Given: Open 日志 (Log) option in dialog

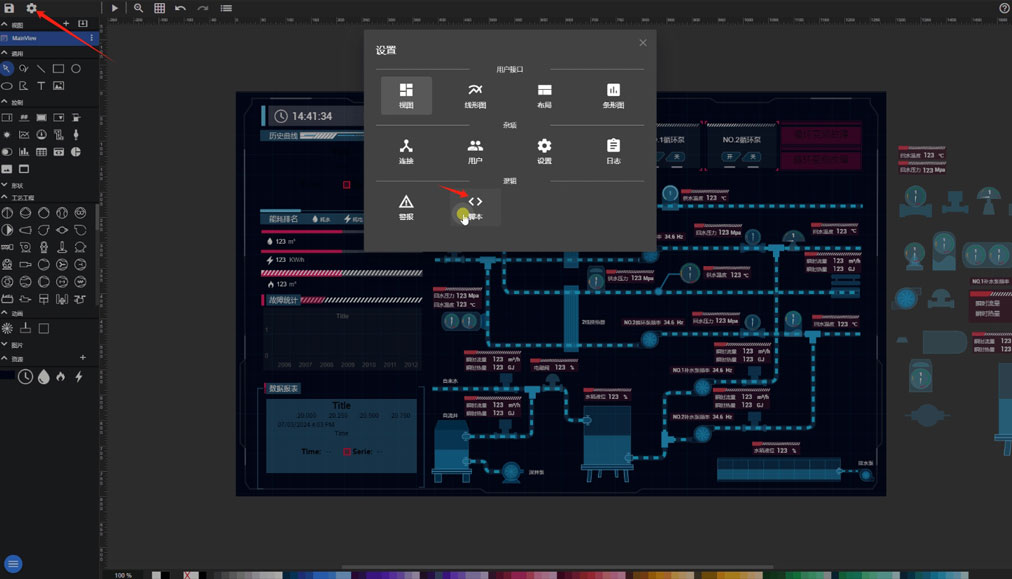Looking at the screenshot, I should 613,152.
